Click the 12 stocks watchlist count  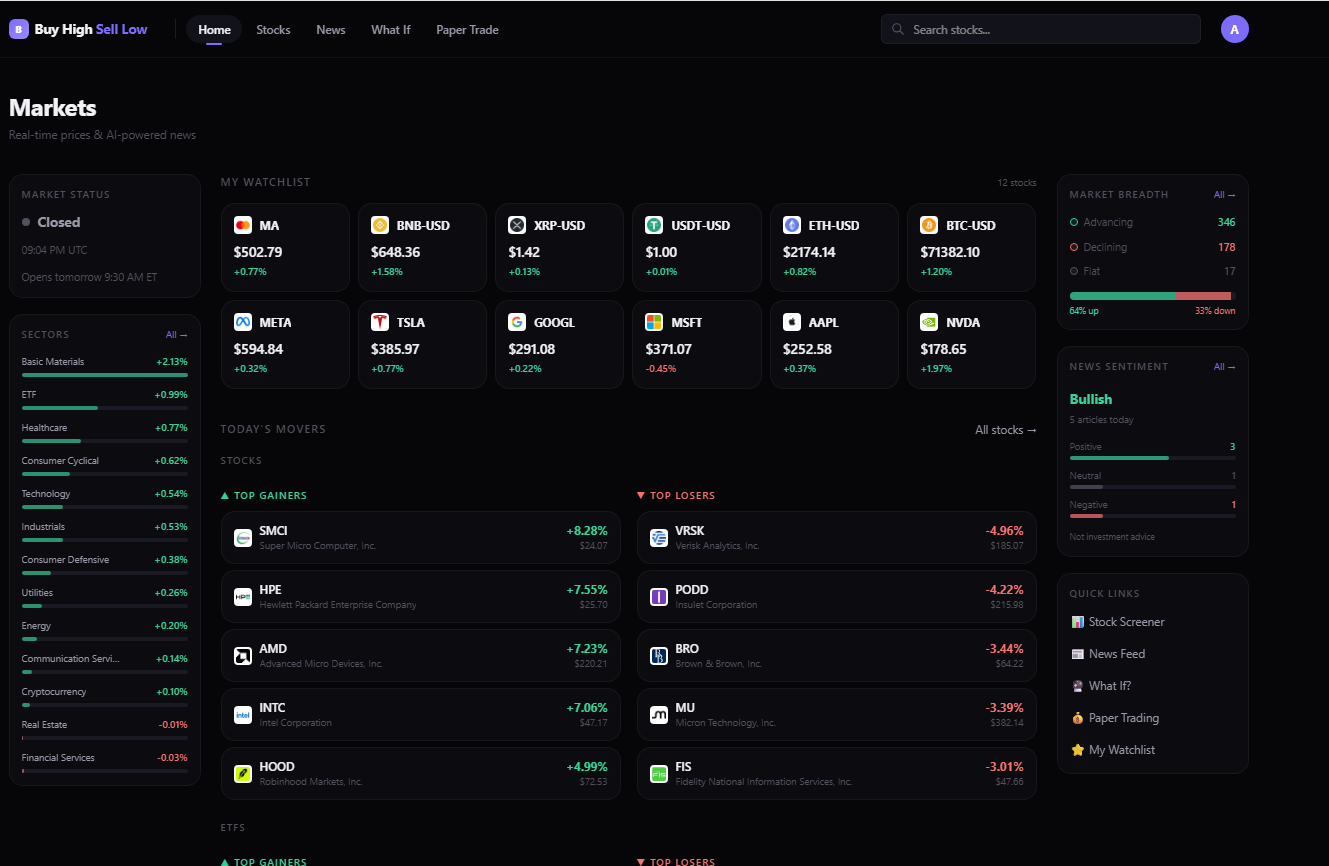[x=1017, y=183]
